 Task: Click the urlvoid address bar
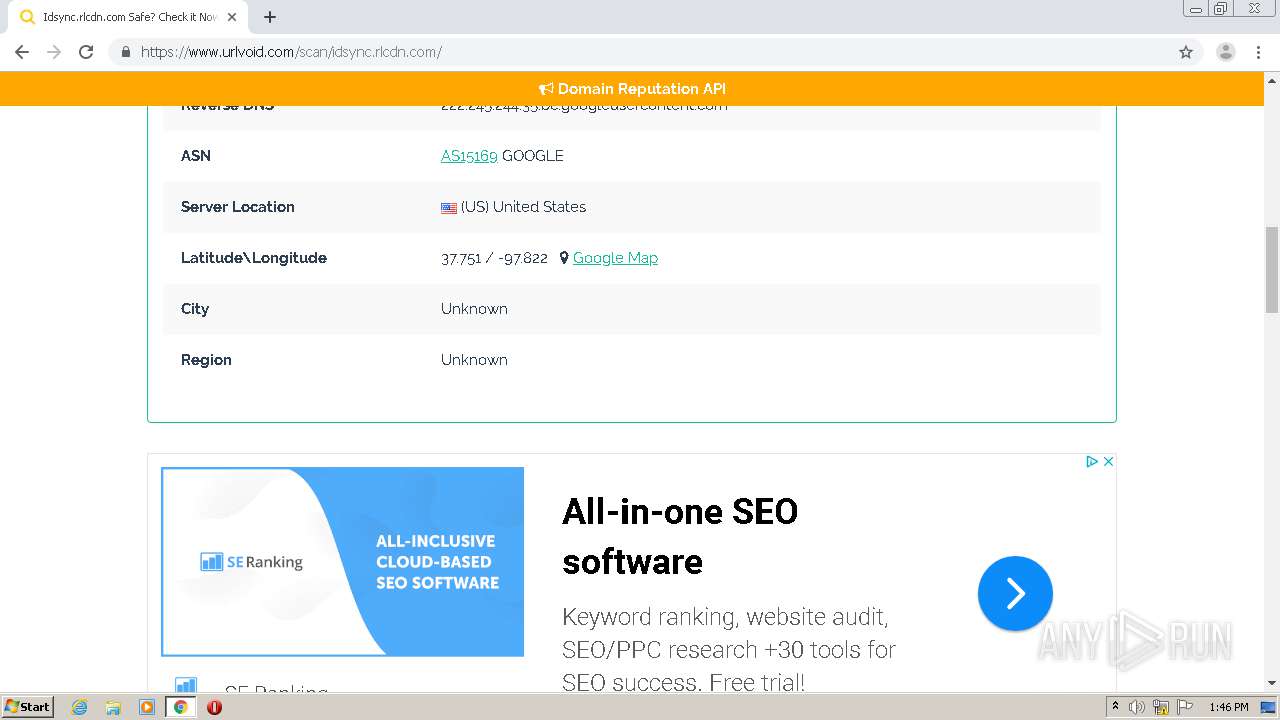pos(640,52)
